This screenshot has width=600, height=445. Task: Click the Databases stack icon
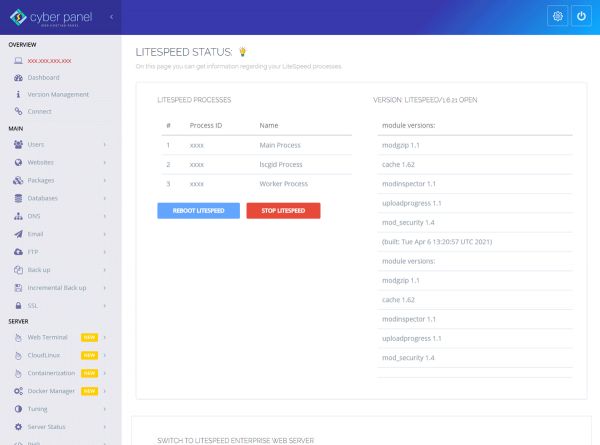18,198
